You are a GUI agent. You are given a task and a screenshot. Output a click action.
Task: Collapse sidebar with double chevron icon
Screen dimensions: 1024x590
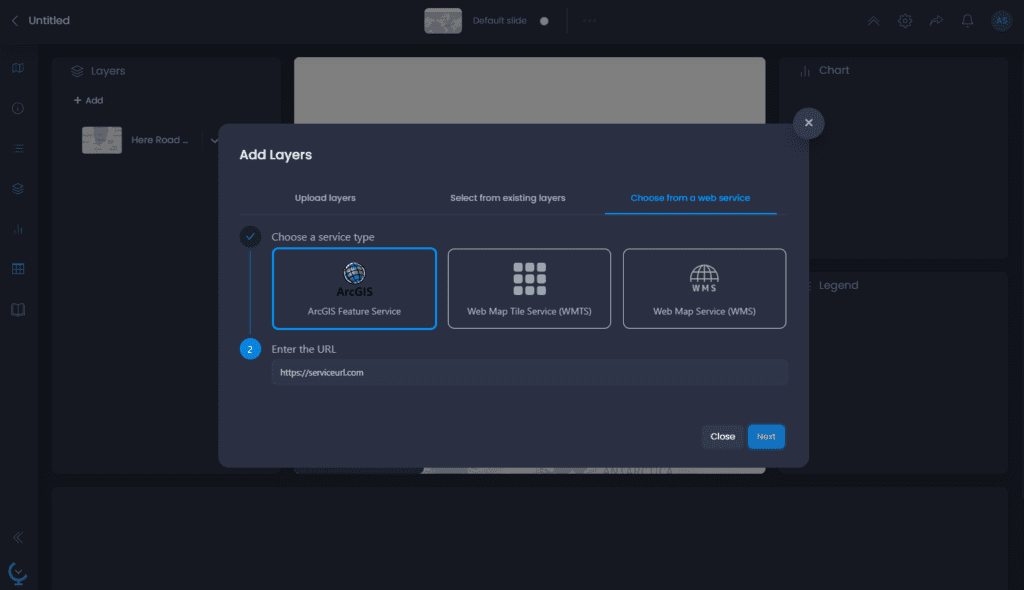coord(18,538)
